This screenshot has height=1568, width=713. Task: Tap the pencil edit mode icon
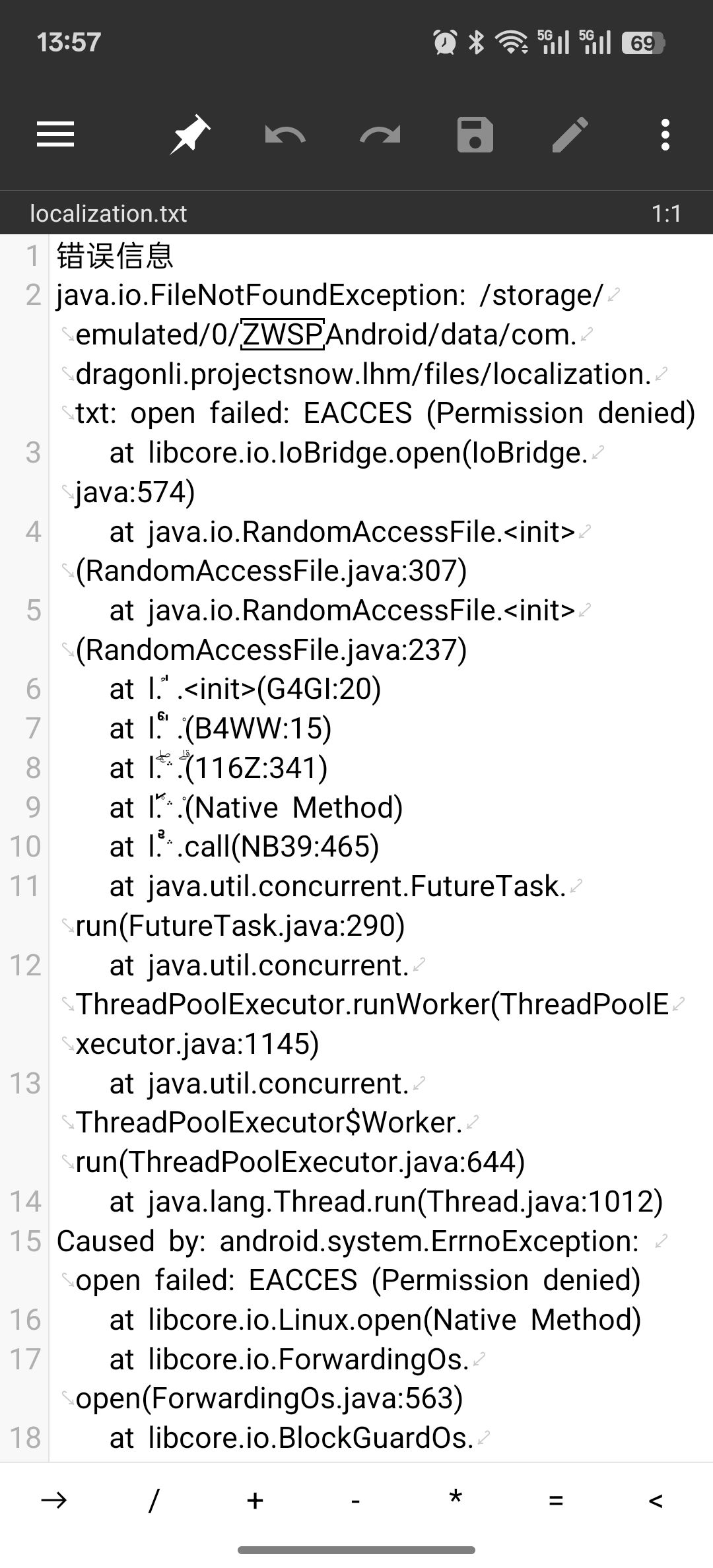coord(570,135)
